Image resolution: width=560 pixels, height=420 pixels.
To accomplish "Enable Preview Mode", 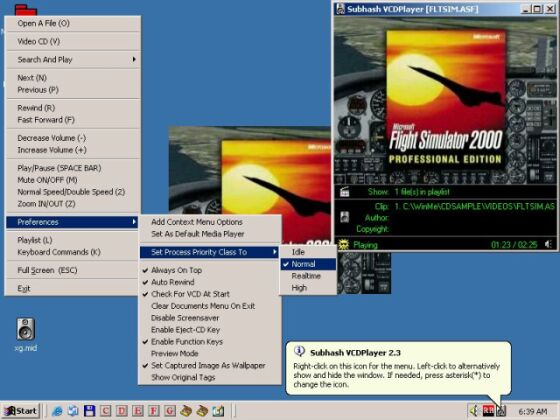I will [210, 354].
